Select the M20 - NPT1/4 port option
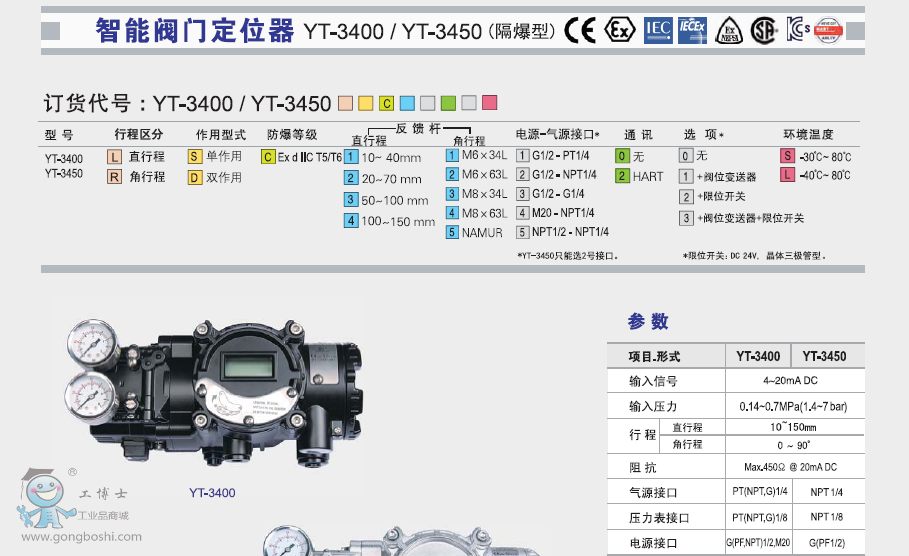This screenshot has width=909, height=556. tap(555, 213)
